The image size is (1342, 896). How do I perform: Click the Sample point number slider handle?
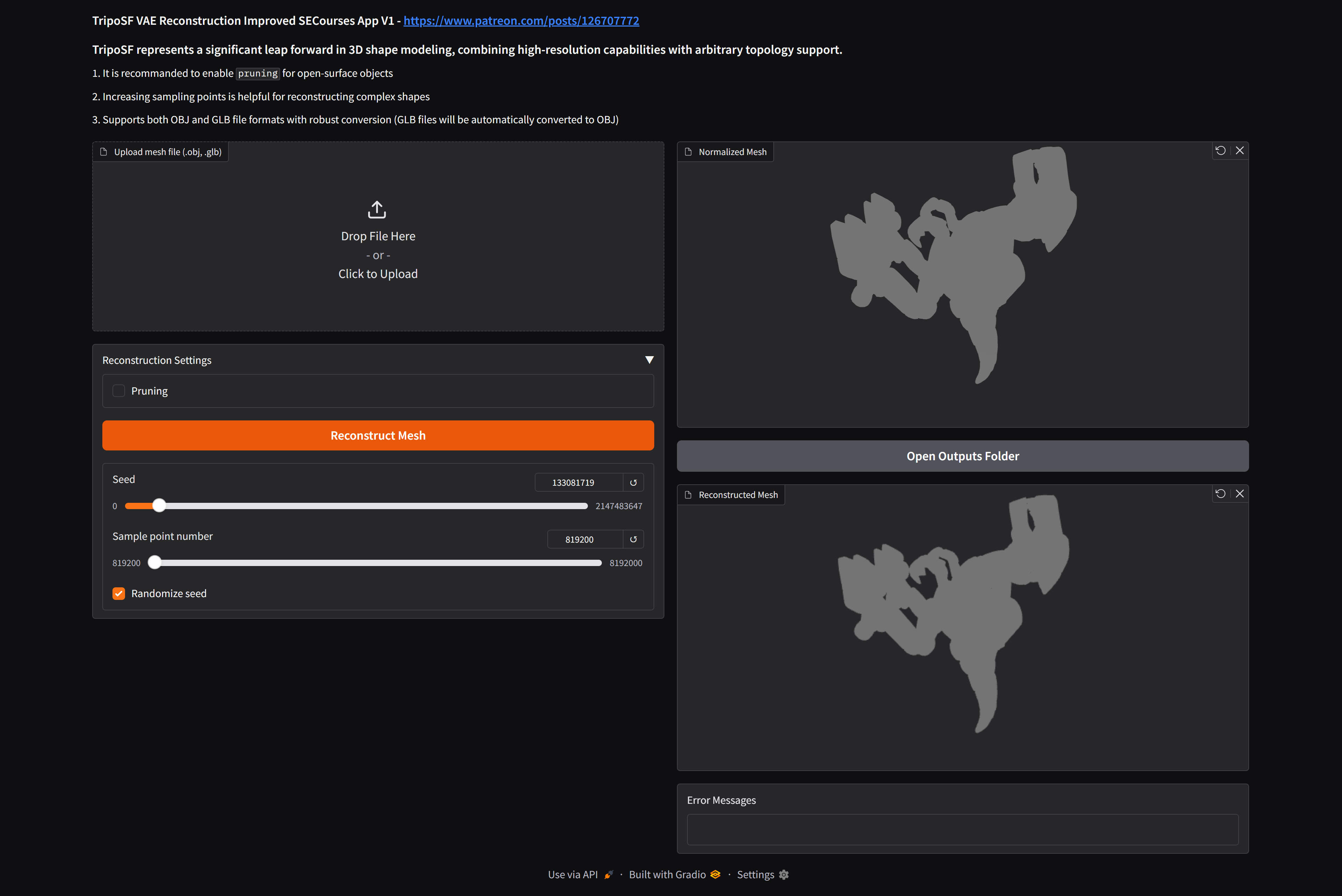(x=154, y=562)
